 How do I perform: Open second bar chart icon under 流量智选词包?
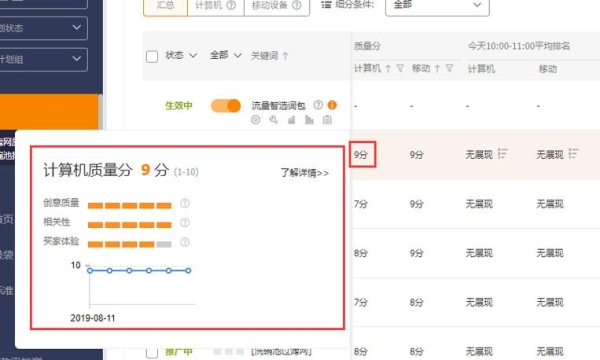coord(309,120)
